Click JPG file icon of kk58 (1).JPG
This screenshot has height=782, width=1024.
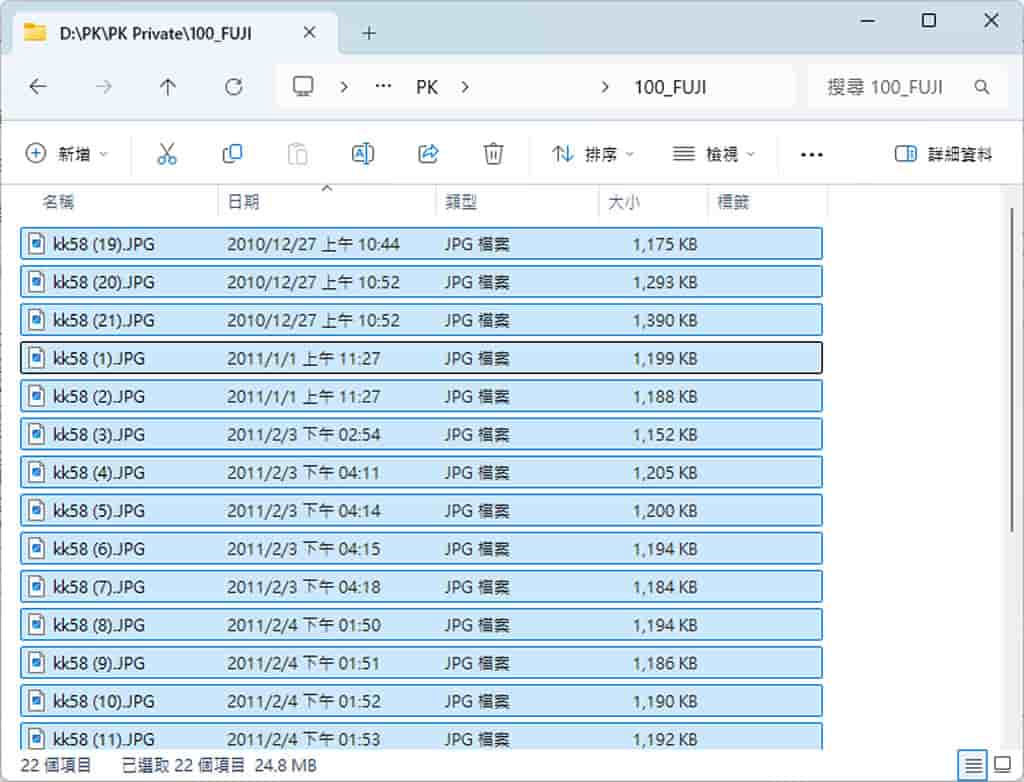pos(37,358)
